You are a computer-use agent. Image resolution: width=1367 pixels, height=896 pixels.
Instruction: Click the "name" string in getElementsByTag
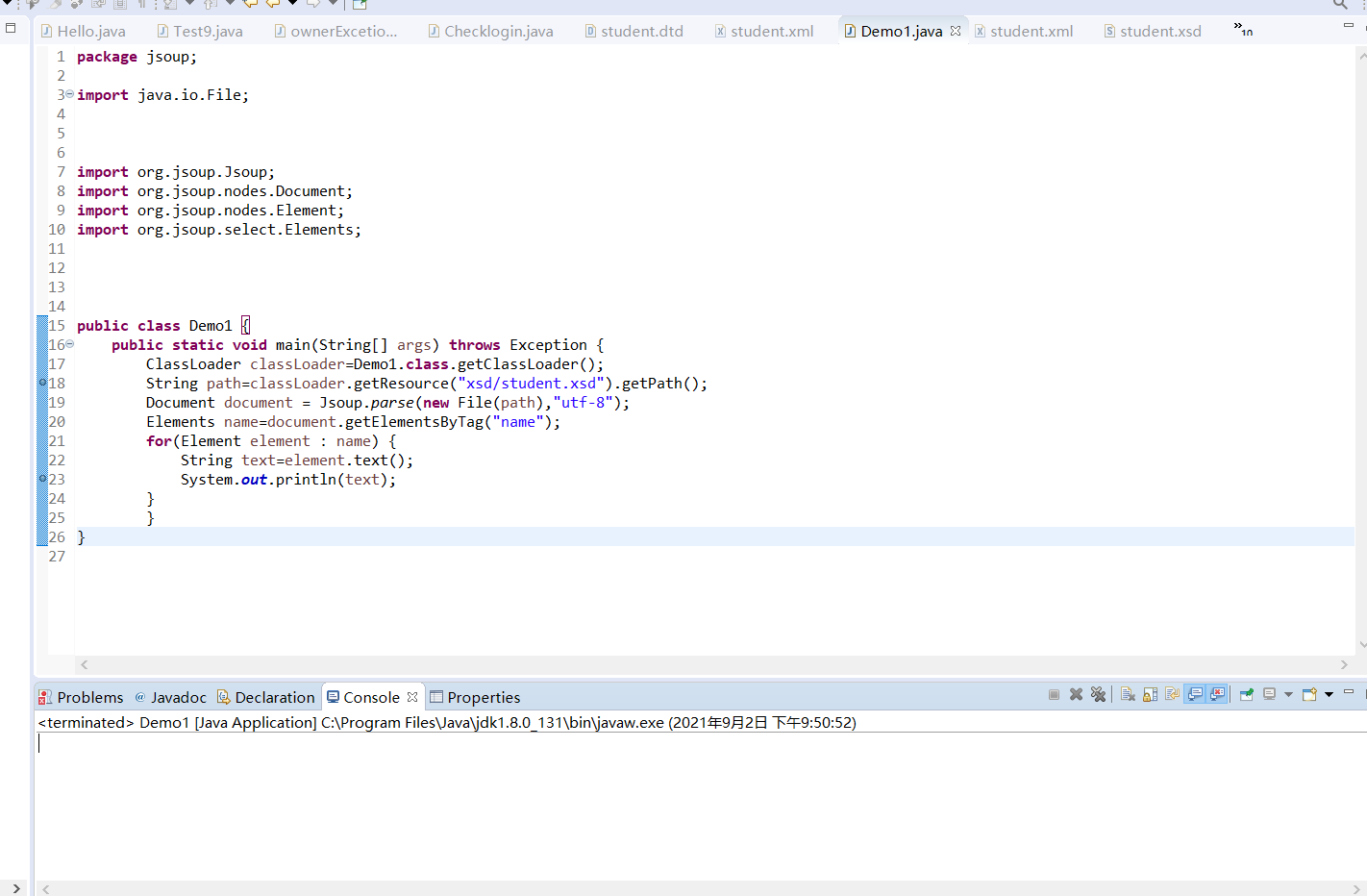click(518, 422)
